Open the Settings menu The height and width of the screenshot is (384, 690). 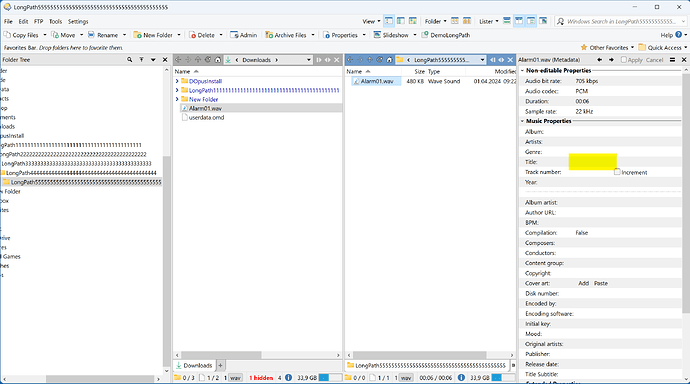[78, 21]
